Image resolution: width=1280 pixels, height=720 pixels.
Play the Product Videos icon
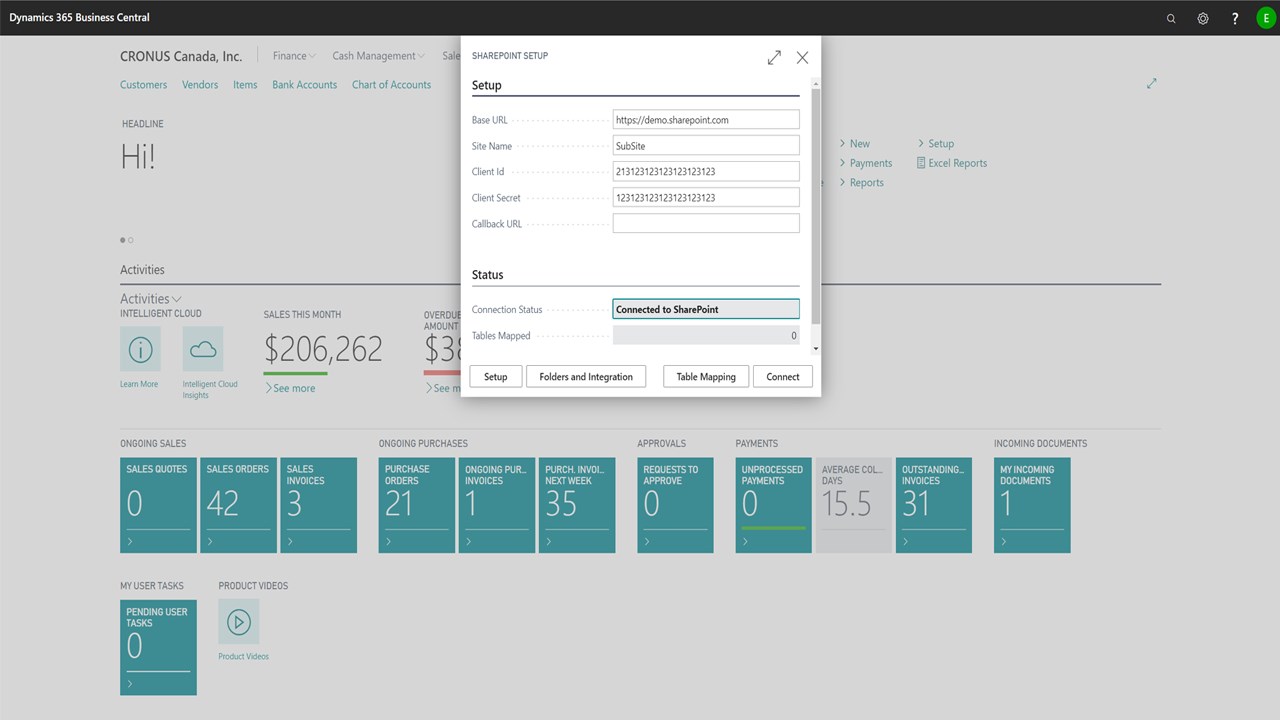[x=238, y=622]
